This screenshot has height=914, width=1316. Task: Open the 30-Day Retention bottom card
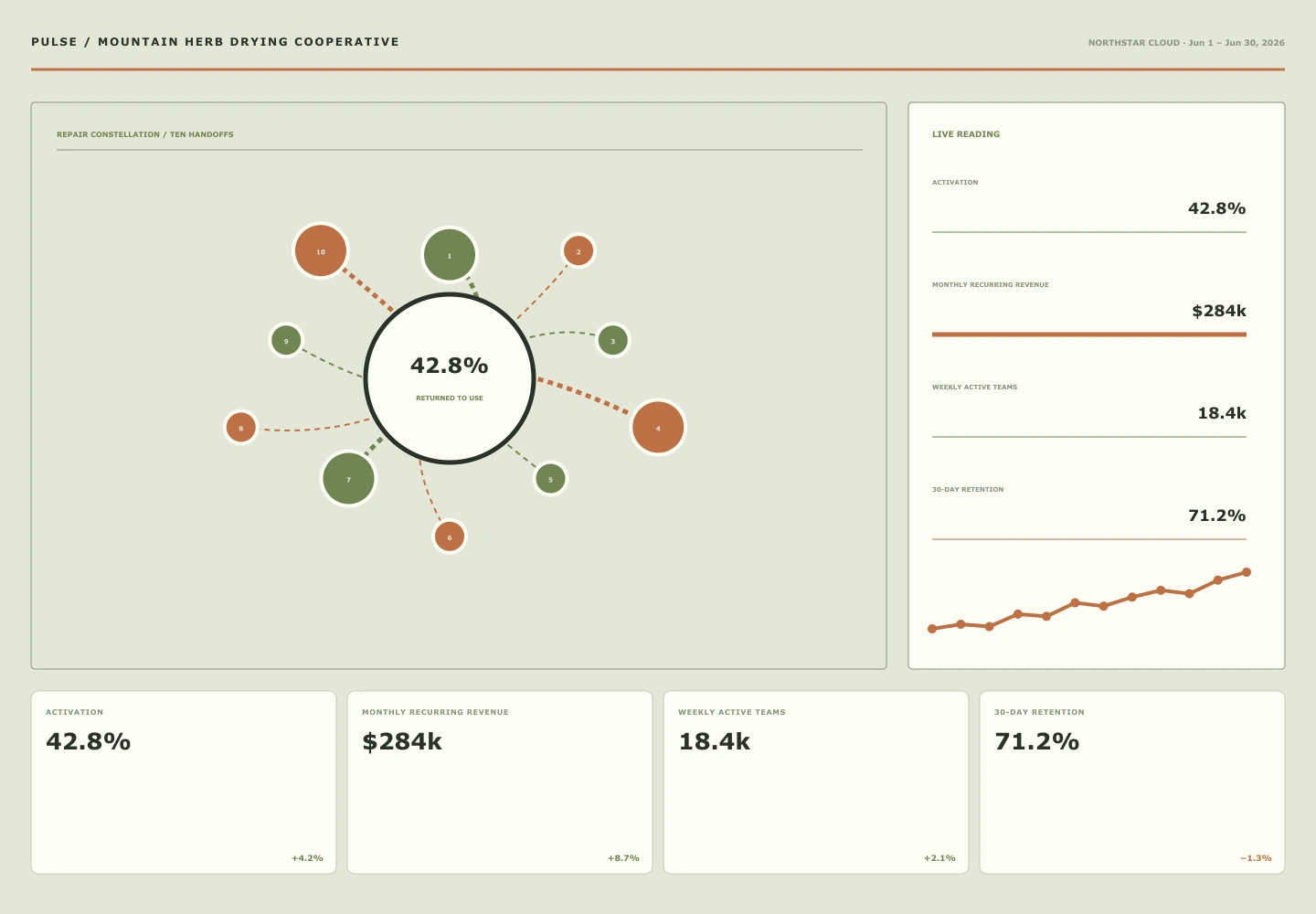click(x=1132, y=782)
